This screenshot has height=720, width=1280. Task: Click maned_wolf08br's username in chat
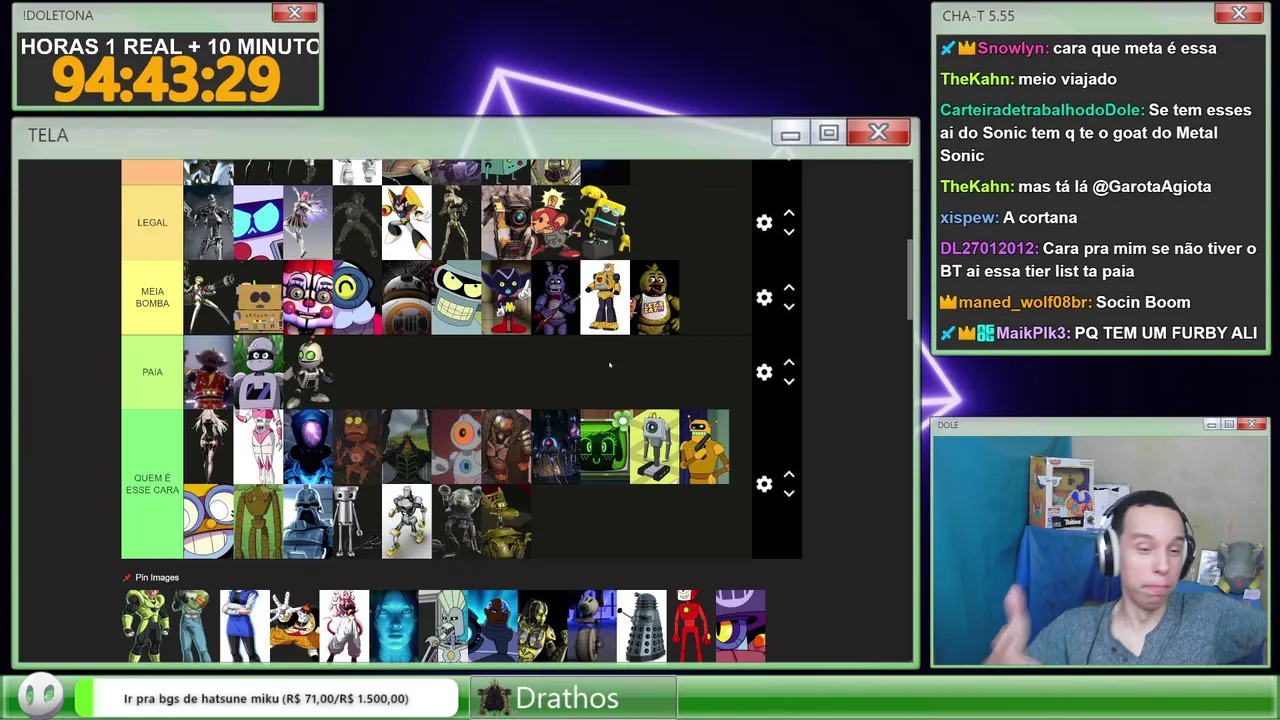click(x=1026, y=302)
